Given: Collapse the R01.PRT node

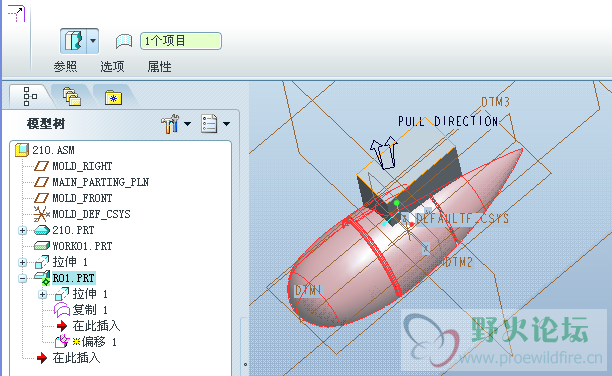Looking at the screenshot, I should tap(23, 278).
